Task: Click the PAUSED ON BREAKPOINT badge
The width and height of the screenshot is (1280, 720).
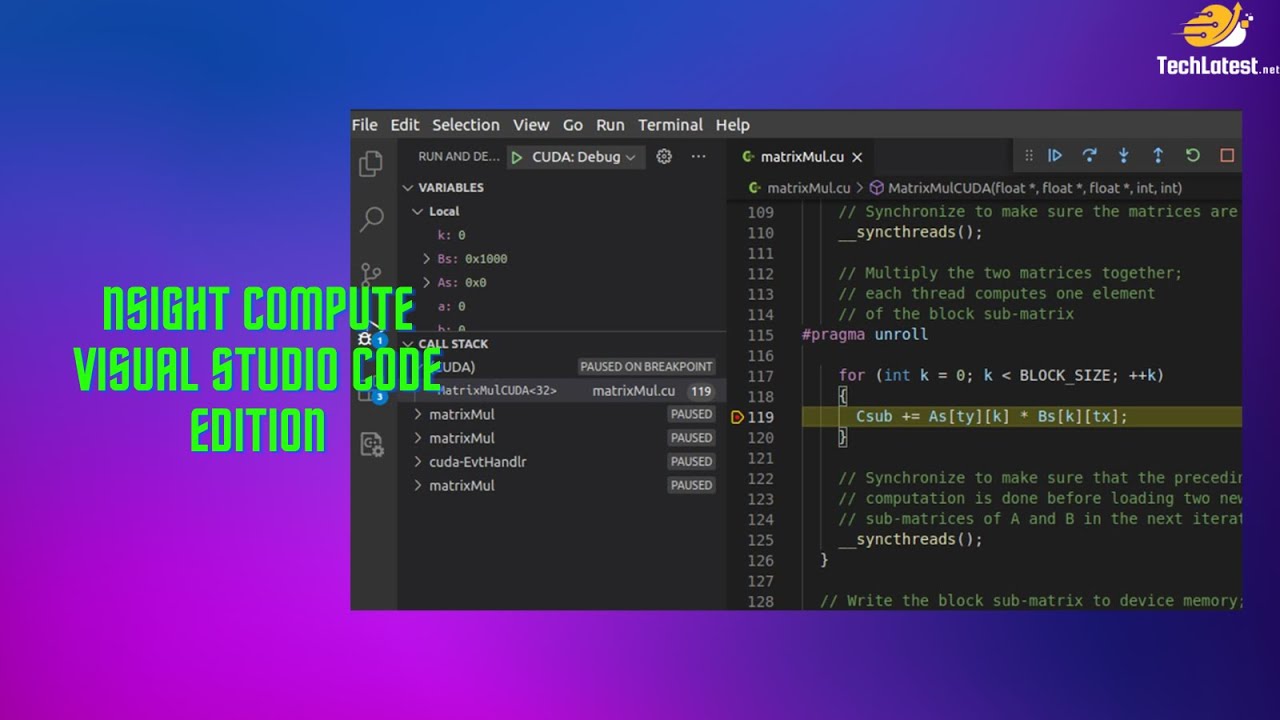Action: tap(646, 367)
